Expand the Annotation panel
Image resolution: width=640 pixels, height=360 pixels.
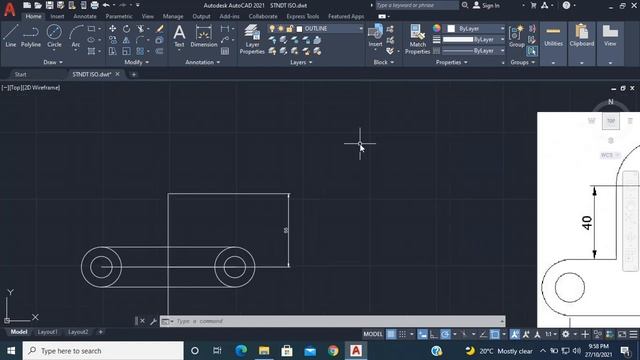click(x=203, y=62)
